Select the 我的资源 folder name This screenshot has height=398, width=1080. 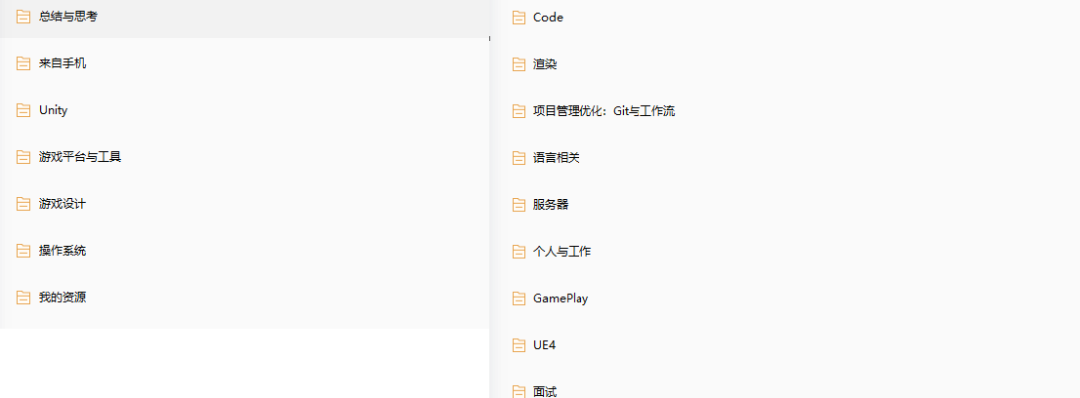pyautogui.click(x=63, y=297)
